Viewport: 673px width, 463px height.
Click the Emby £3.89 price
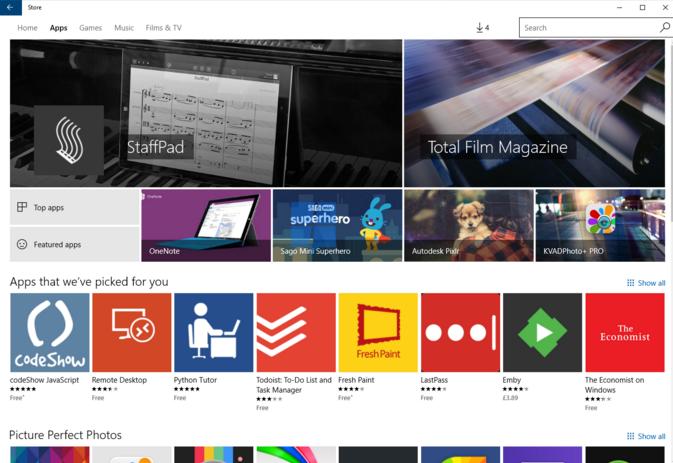pyautogui.click(x=510, y=398)
